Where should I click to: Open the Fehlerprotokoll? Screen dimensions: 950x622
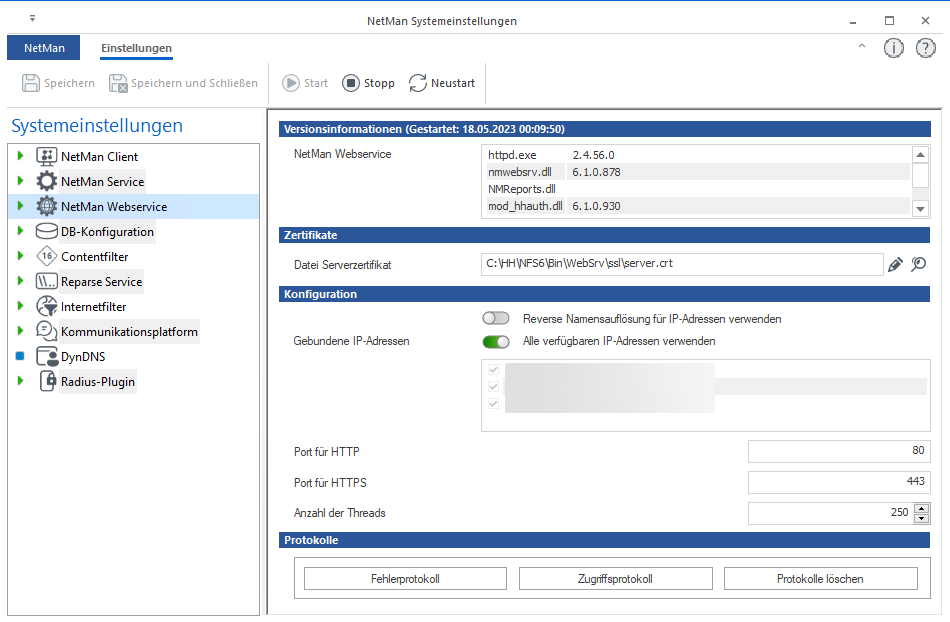pos(404,578)
